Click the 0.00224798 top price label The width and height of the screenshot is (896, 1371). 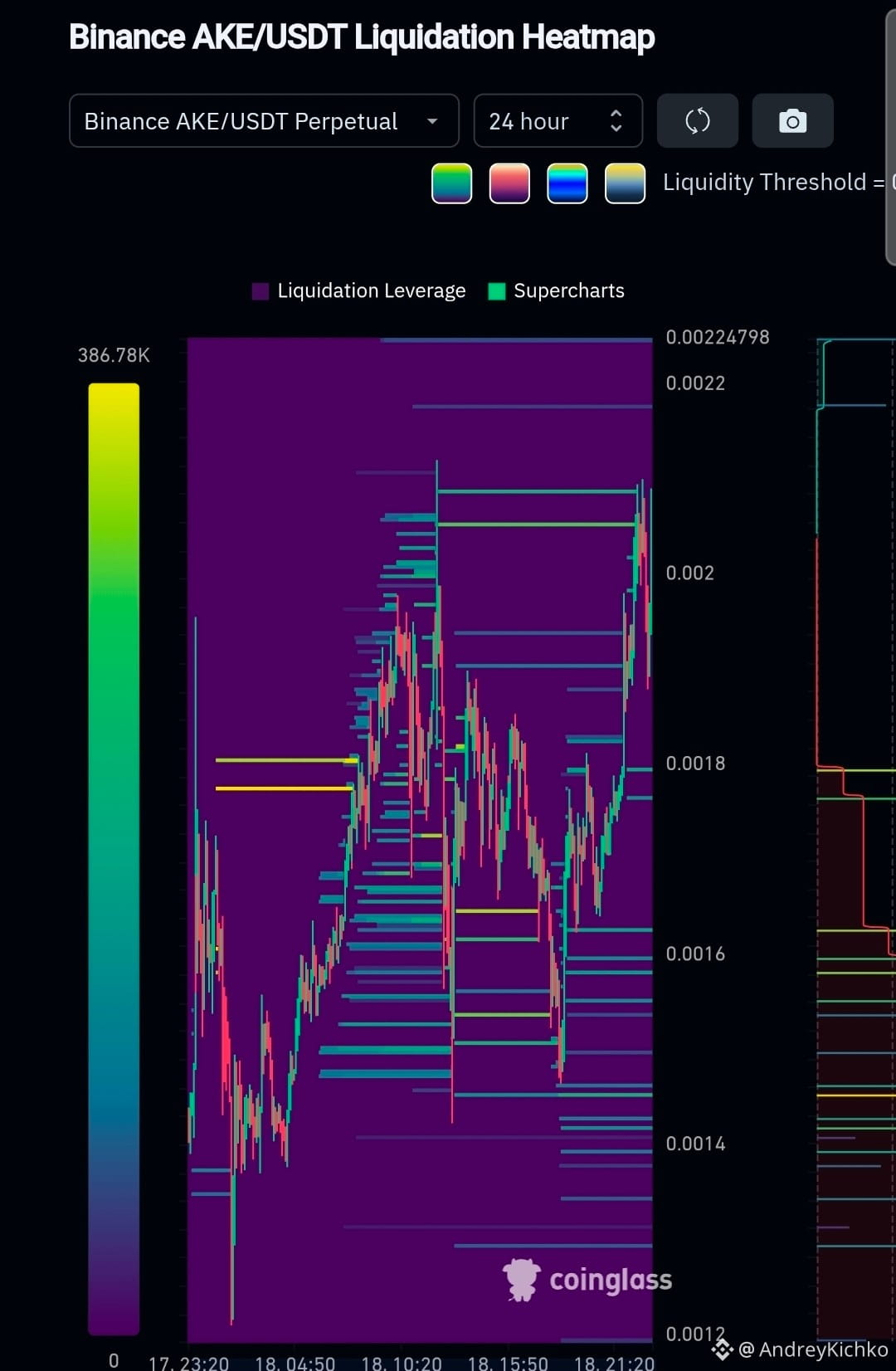point(718,337)
